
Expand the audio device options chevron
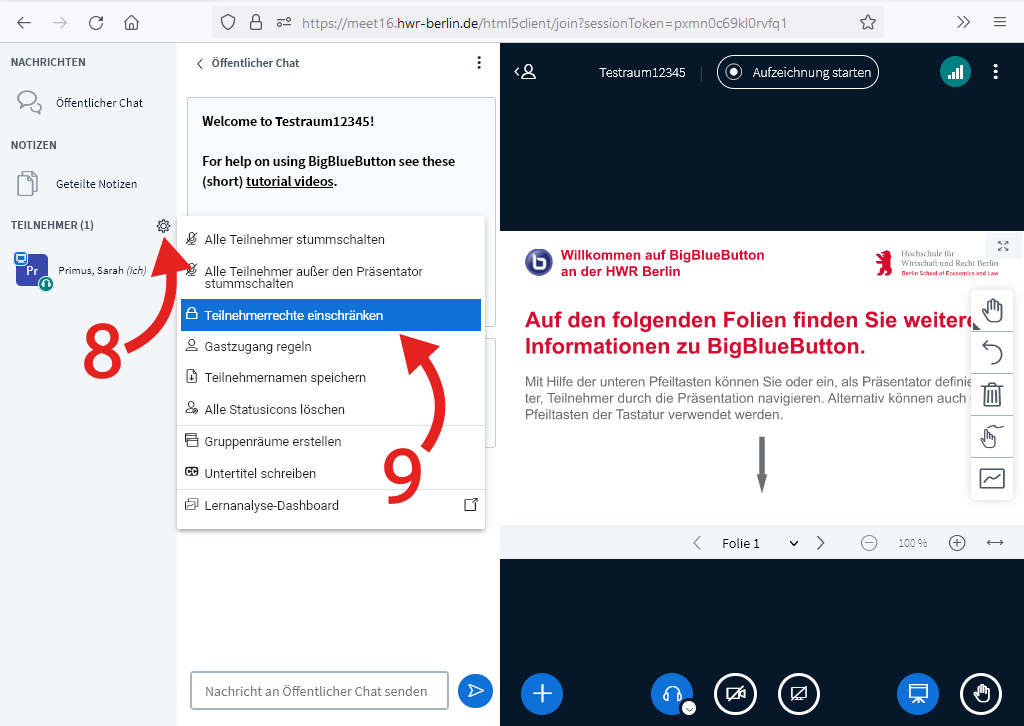[x=689, y=708]
